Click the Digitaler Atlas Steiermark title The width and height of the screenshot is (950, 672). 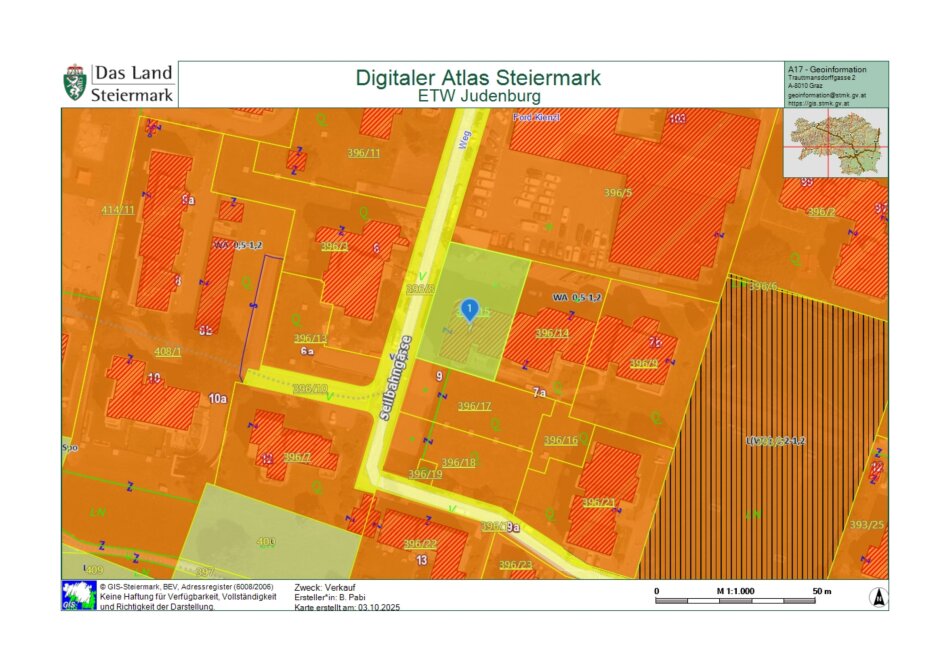coord(478,78)
